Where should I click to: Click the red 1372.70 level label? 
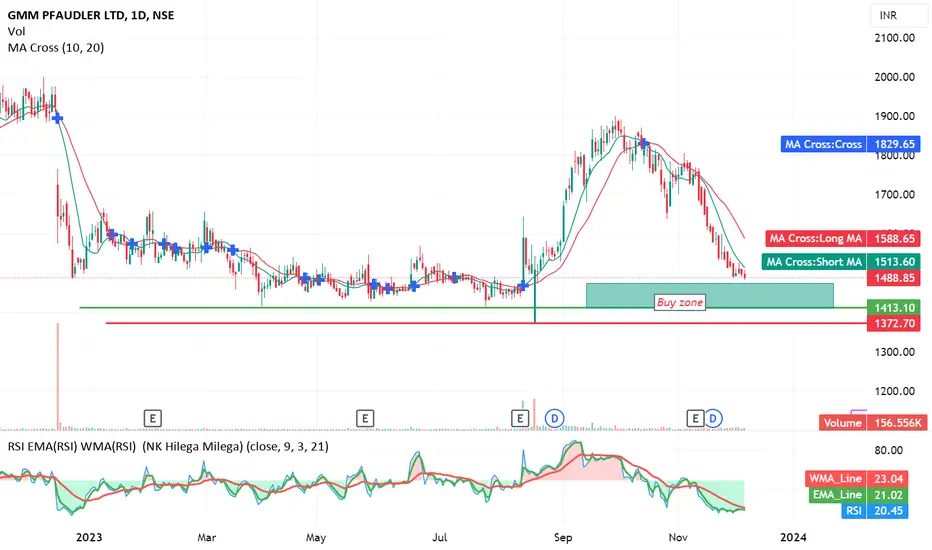(x=894, y=323)
